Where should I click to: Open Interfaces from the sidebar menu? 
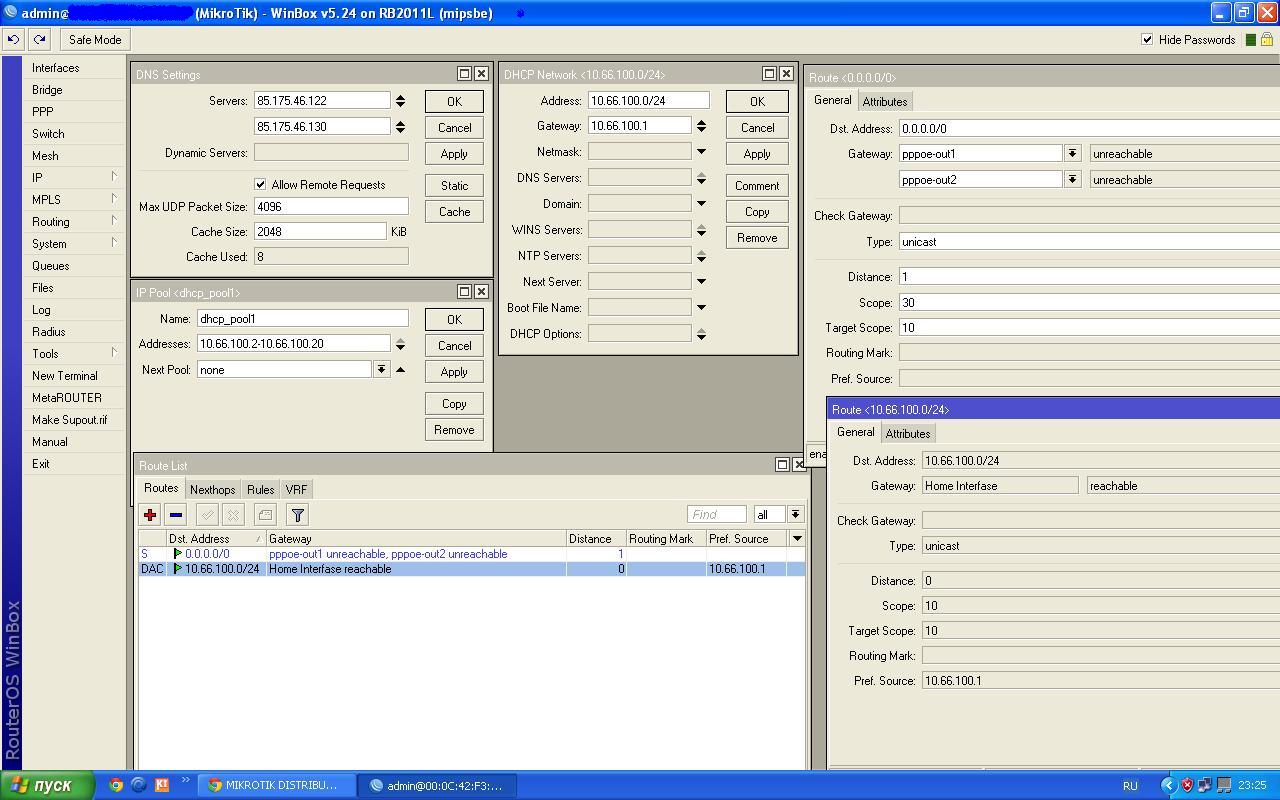click(75, 68)
